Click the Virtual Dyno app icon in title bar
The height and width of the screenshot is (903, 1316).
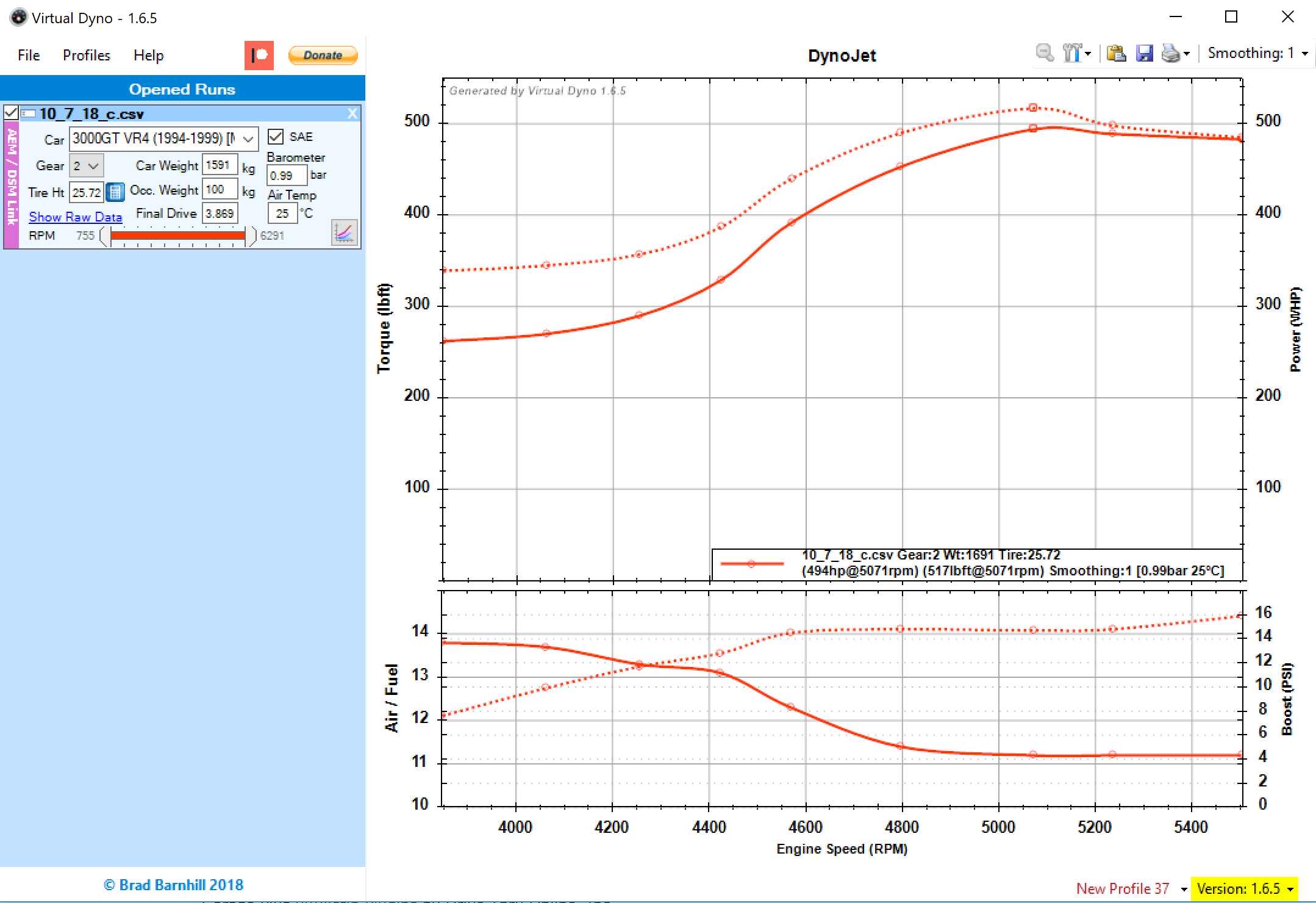point(19,17)
